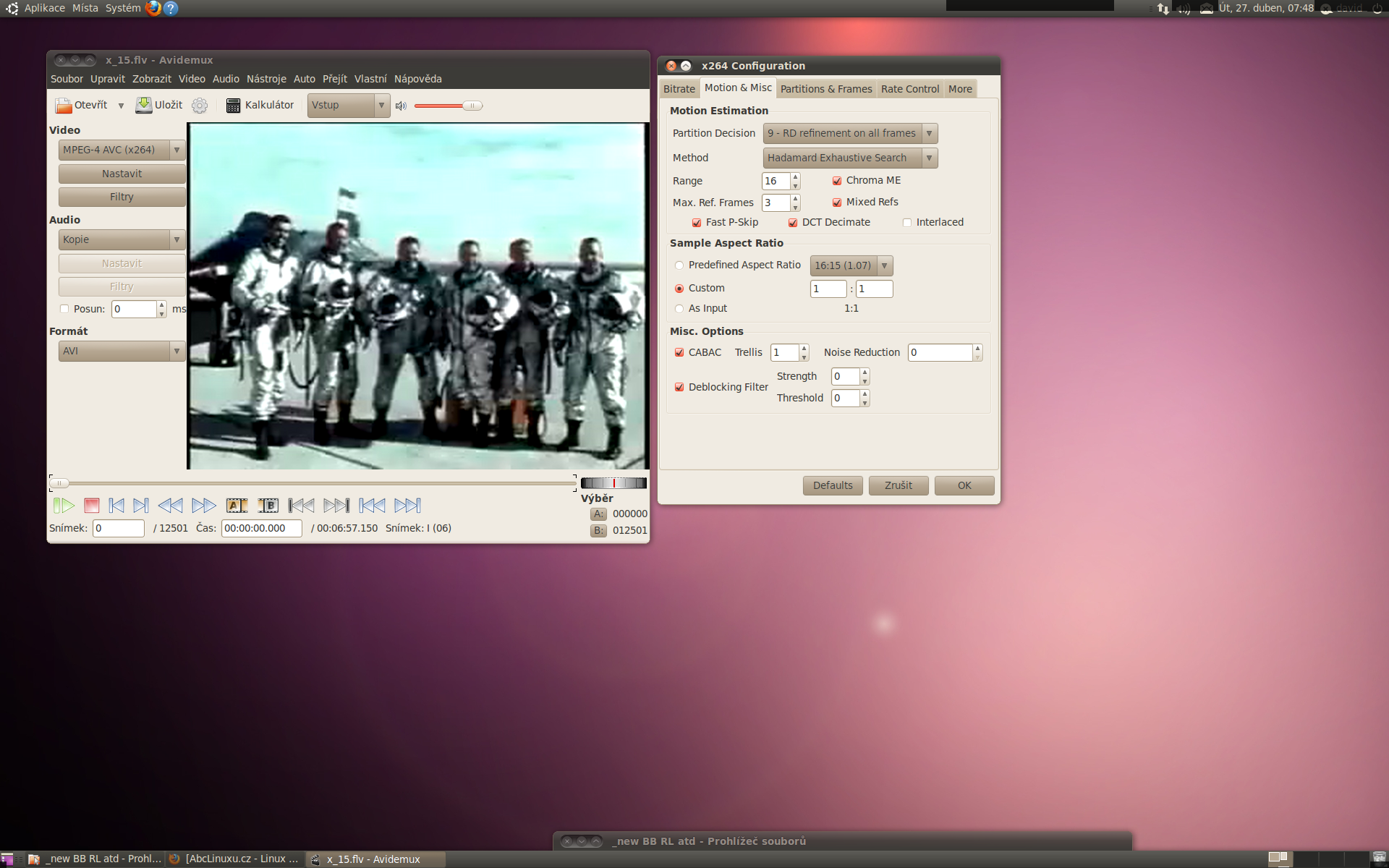Click the speaker volume icon
Screen dimensions: 1389x868
point(401,106)
